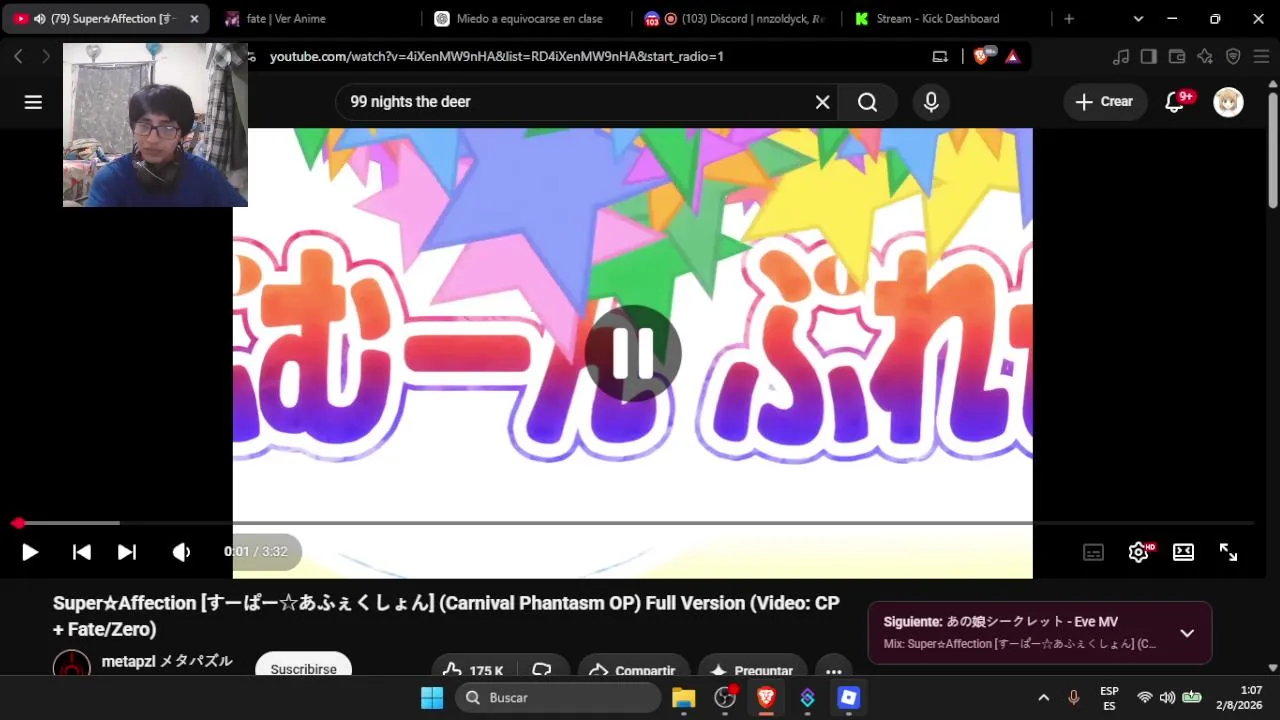The height and width of the screenshot is (720, 1280).
Task: Open the tab search dropdown arrow
Action: (x=1138, y=19)
